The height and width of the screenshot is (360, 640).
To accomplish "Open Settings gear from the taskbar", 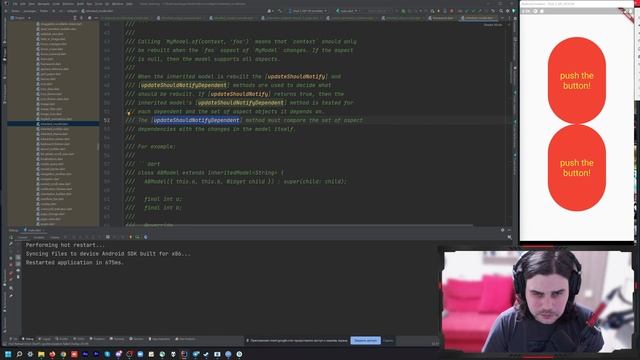I will (30, 354).
